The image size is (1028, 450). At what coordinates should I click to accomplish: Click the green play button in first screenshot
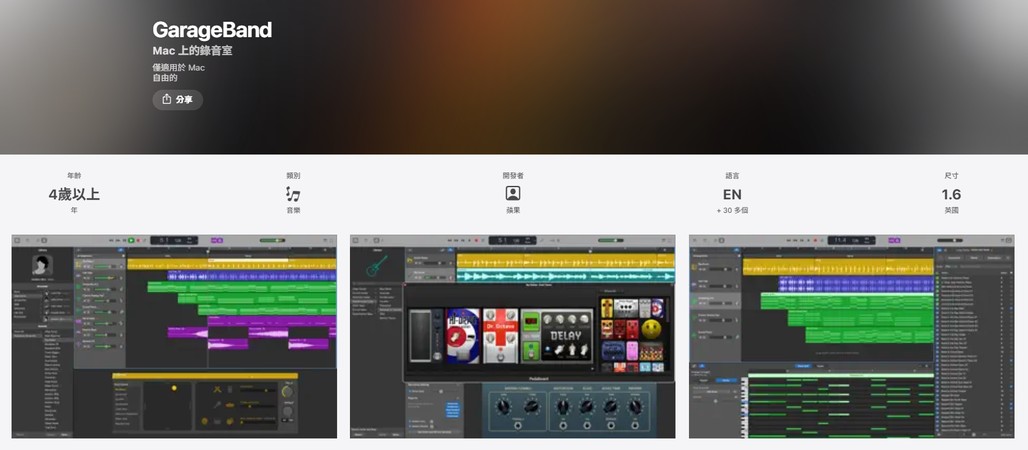131,240
